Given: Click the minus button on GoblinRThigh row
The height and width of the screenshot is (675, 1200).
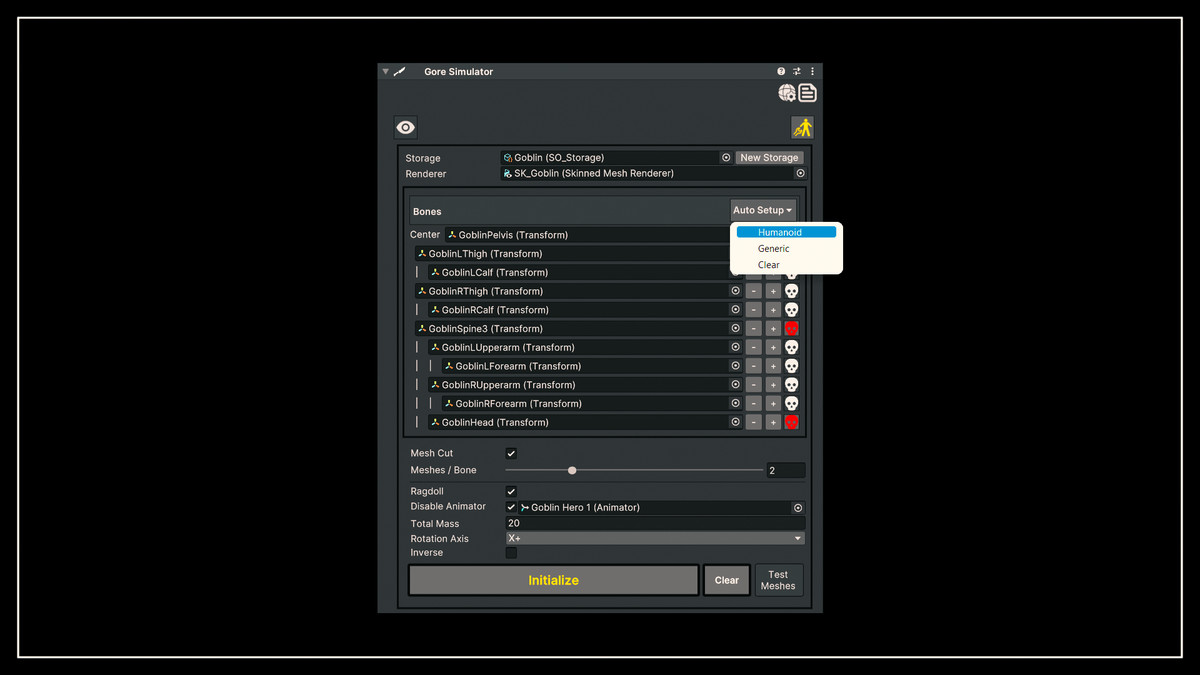Looking at the screenshot, I should tap(754, 291).
